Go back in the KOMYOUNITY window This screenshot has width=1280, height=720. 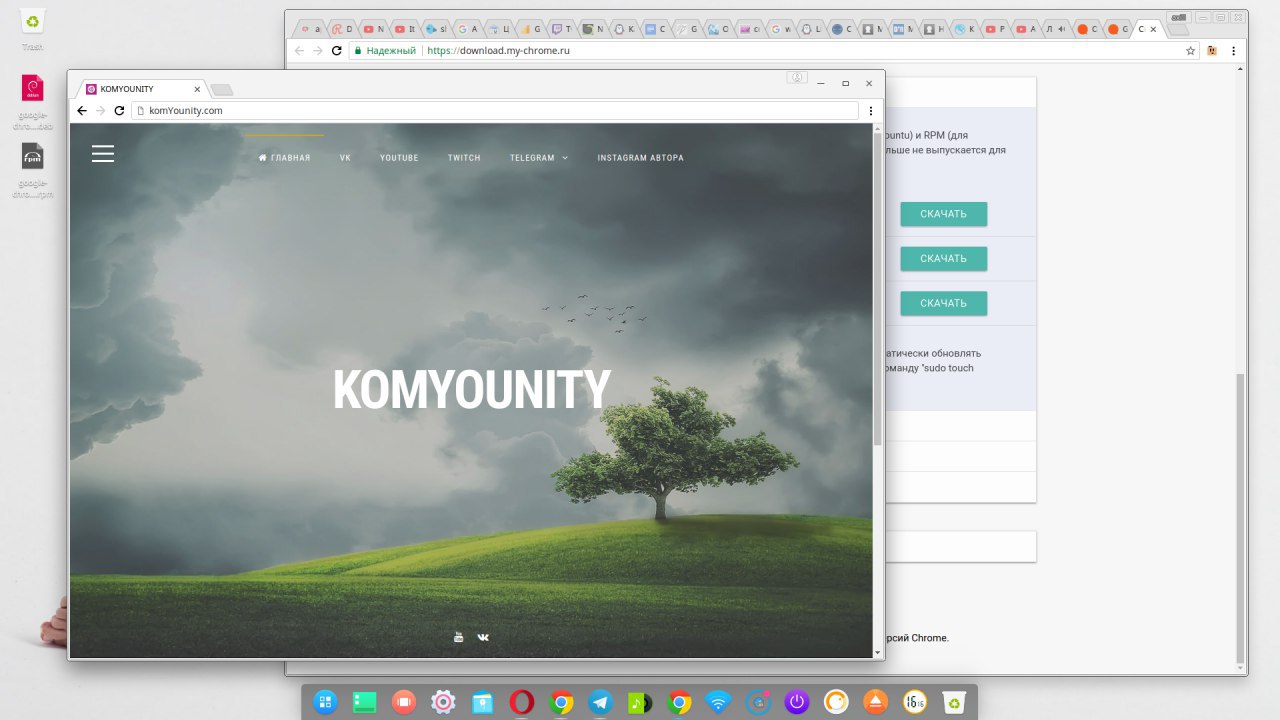coord(82,110)
